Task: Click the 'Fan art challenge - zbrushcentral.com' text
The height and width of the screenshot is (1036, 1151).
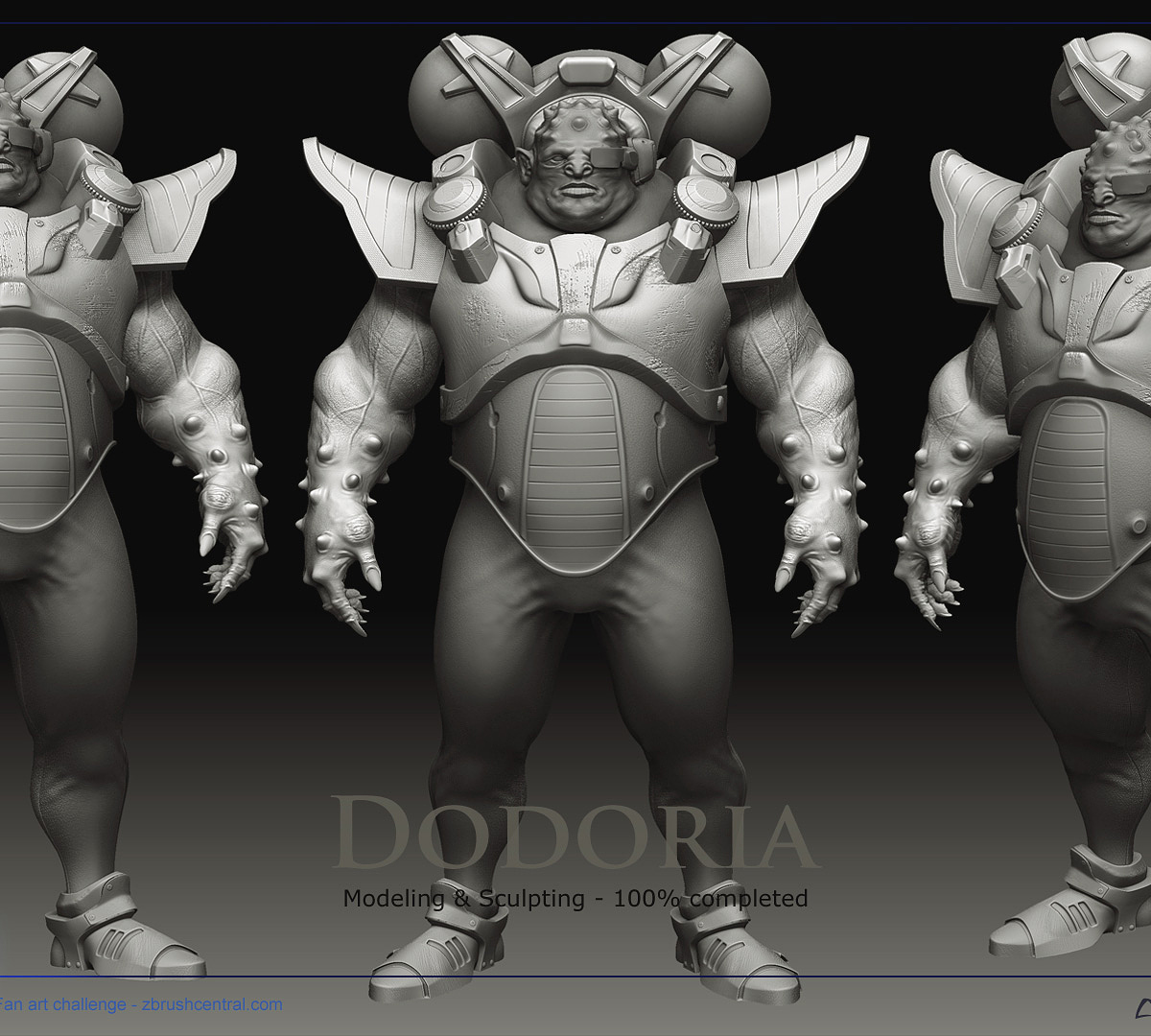Action: (x=141, y=1004)
